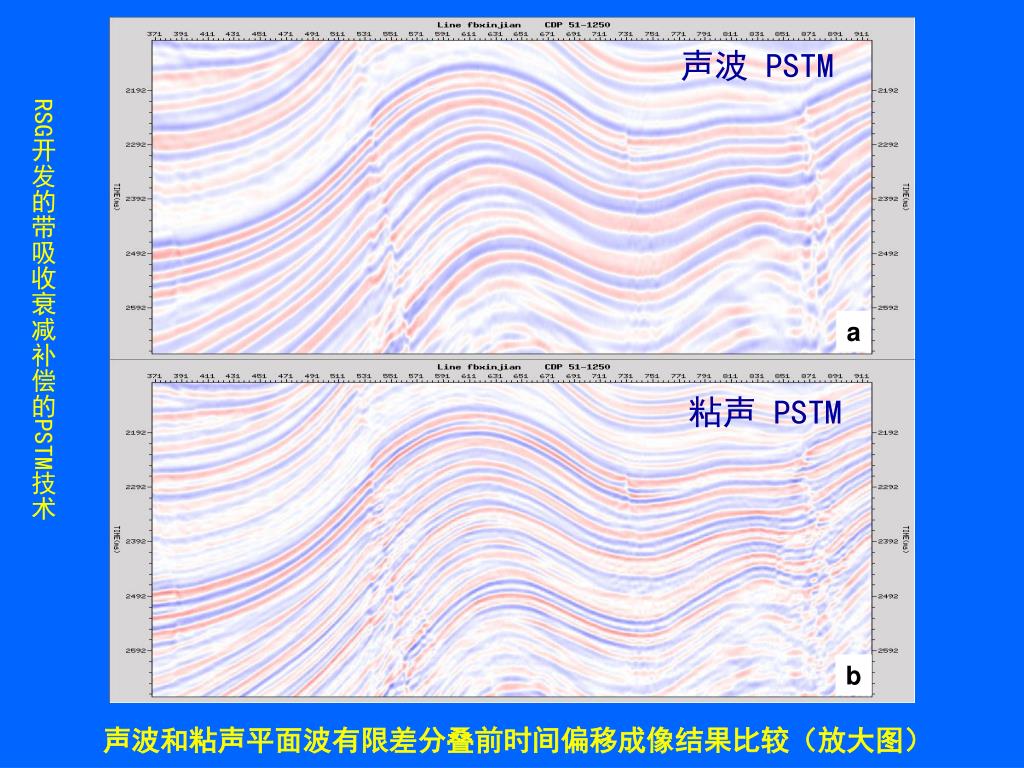
Task: Click the acoustic PSTM seismic section image
Action: pyautogui.click(x=512, y=197)
